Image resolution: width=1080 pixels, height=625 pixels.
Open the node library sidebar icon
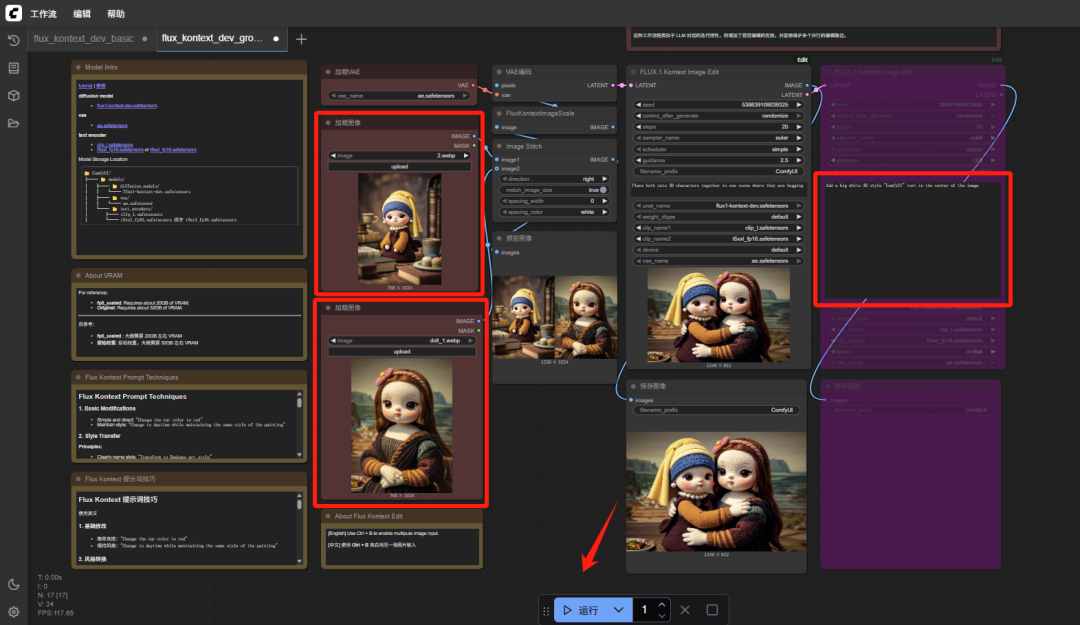coord(14,68)
